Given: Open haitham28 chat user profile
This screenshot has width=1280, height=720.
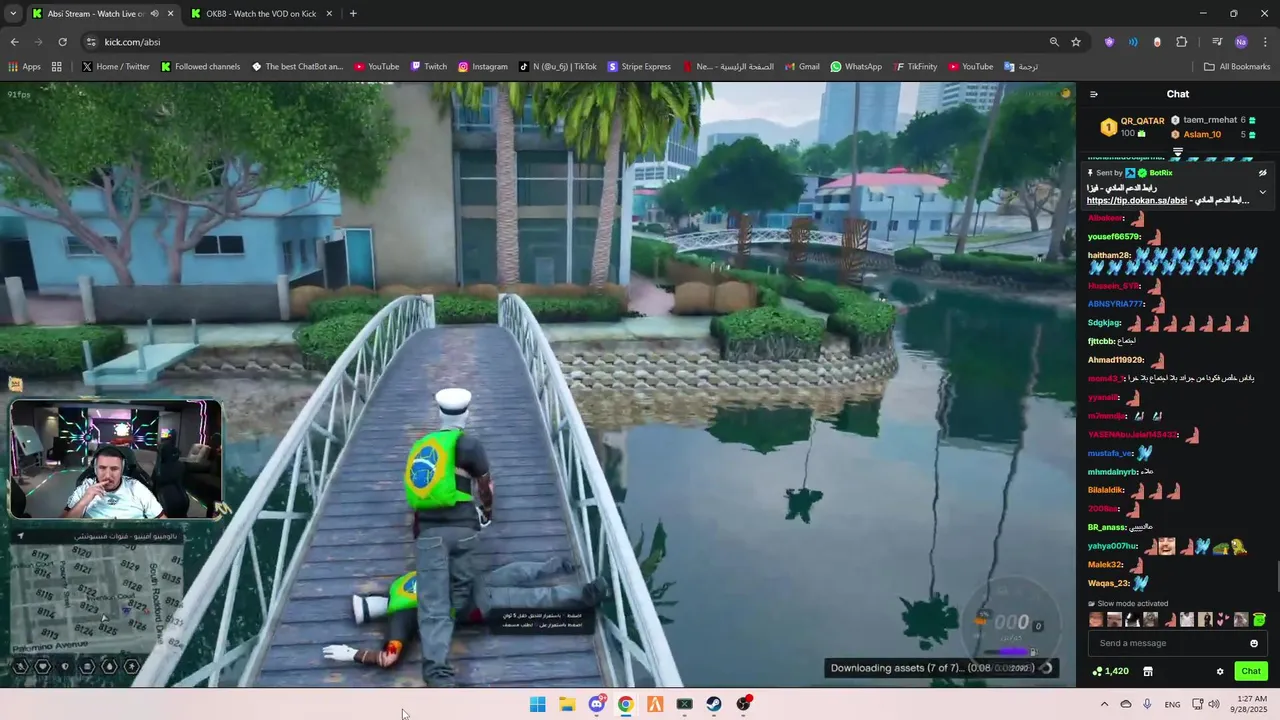Looking at the screenshot, I should click(x=1109, y=255).
